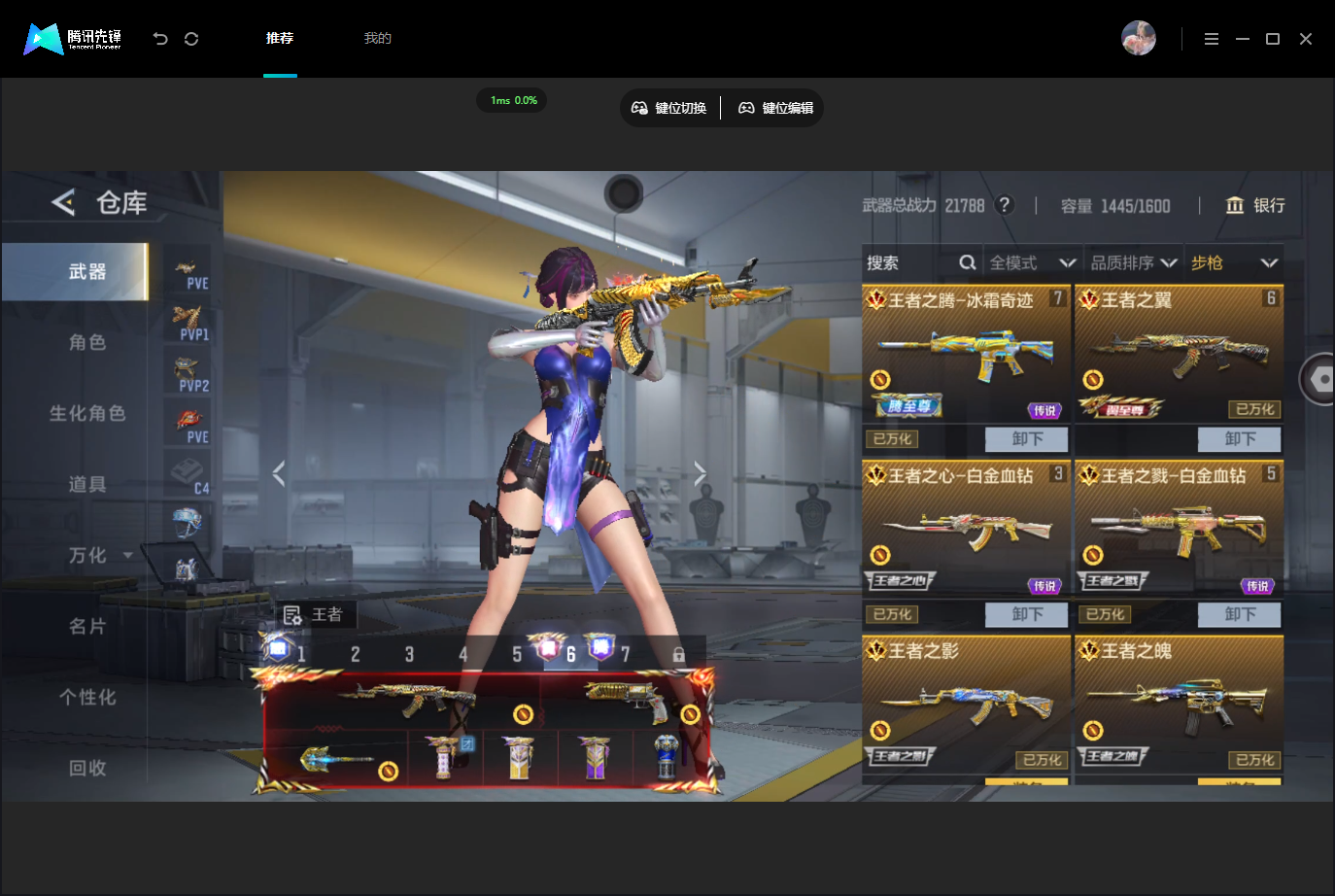The width and height of the screenshot is (1335, 896).
Task: Select bag slot number 6
Action: click(571, 654)
